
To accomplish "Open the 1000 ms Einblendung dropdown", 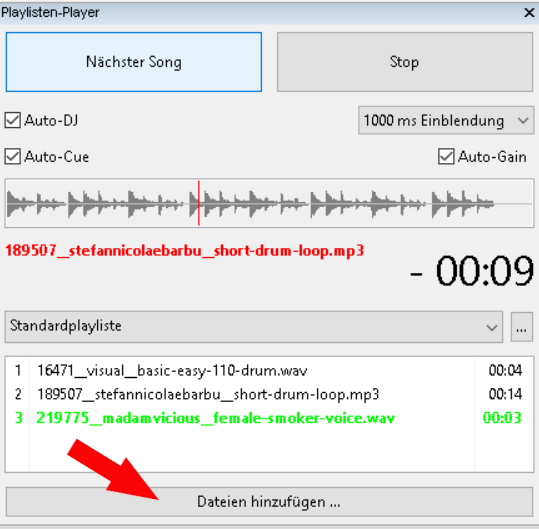I will coord(446,120).
